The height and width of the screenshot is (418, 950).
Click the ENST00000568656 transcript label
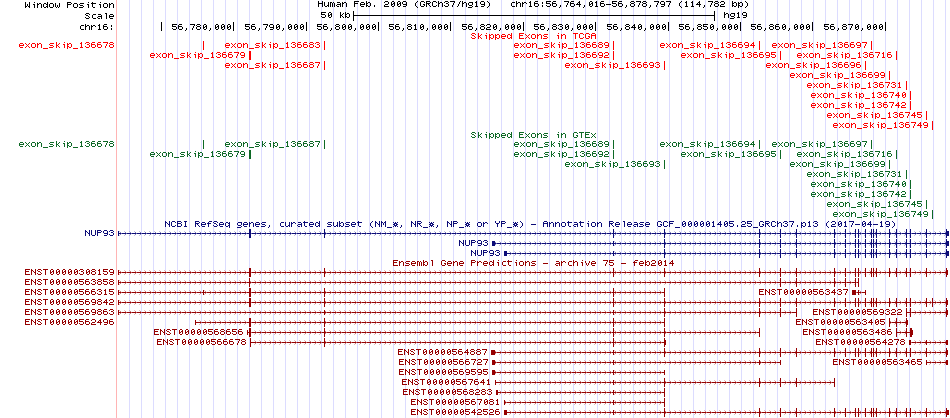point(198,332)
